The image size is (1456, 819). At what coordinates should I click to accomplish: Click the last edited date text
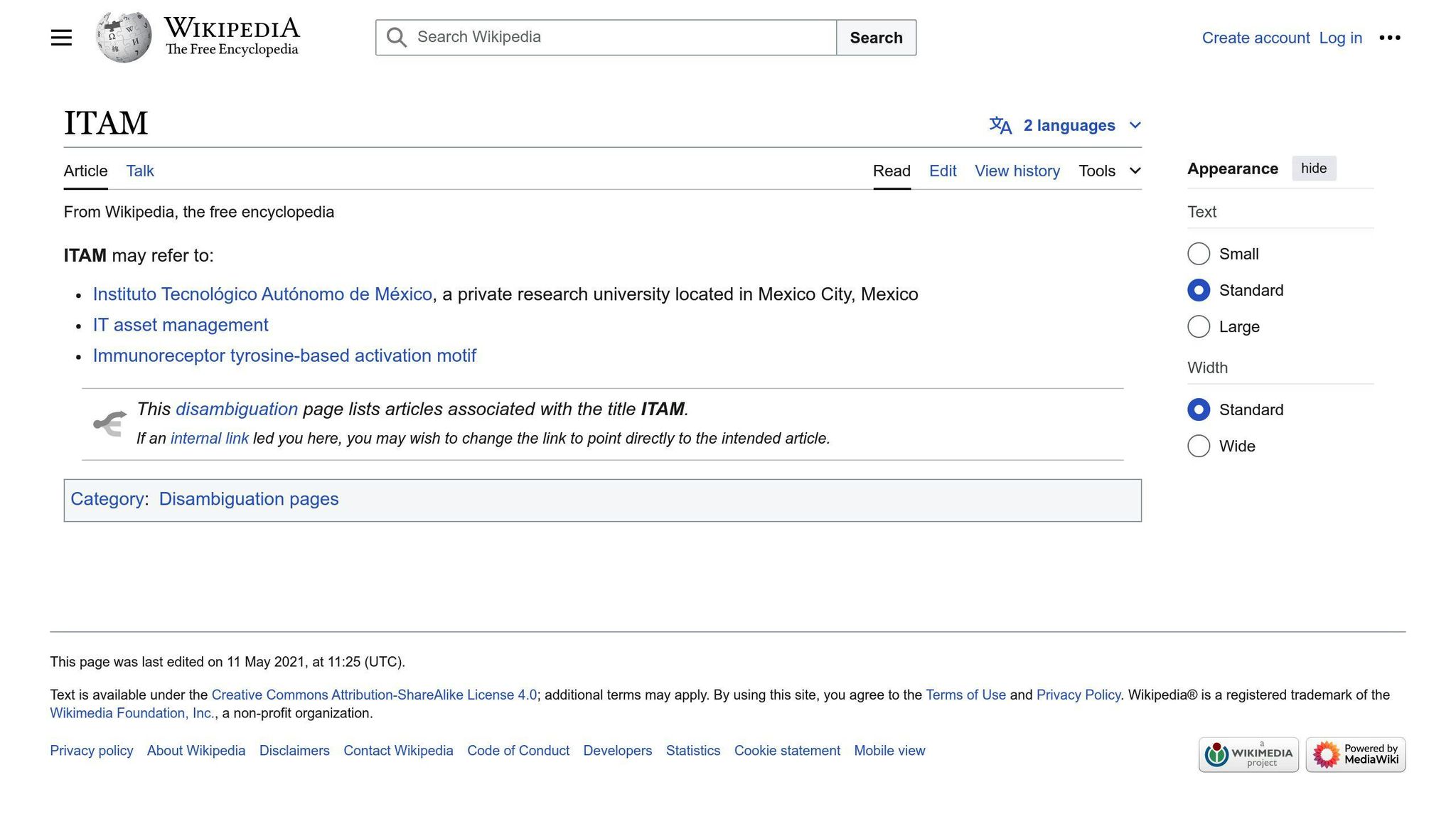(227, 662)
